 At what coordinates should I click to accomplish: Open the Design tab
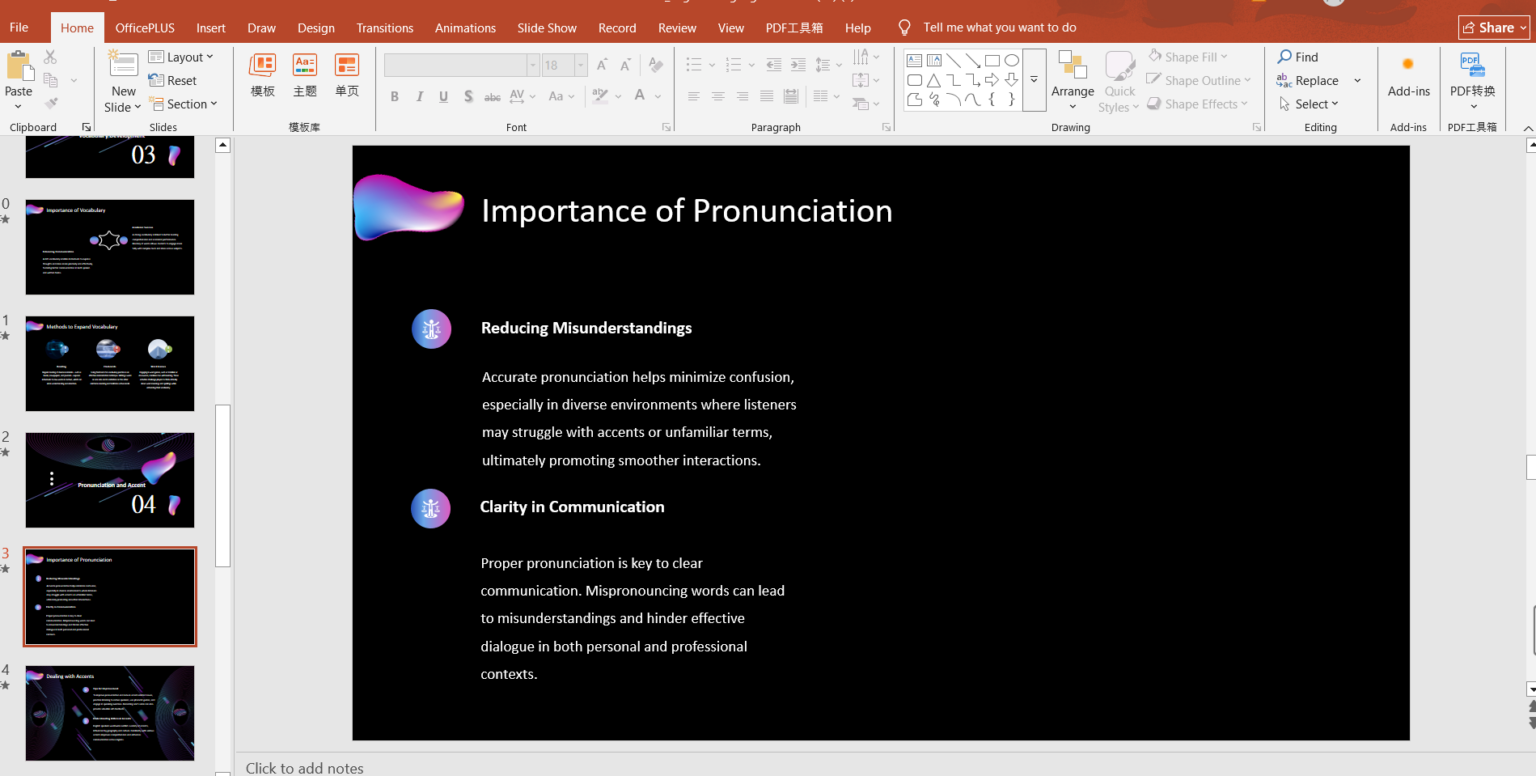[x=316, y=28]
